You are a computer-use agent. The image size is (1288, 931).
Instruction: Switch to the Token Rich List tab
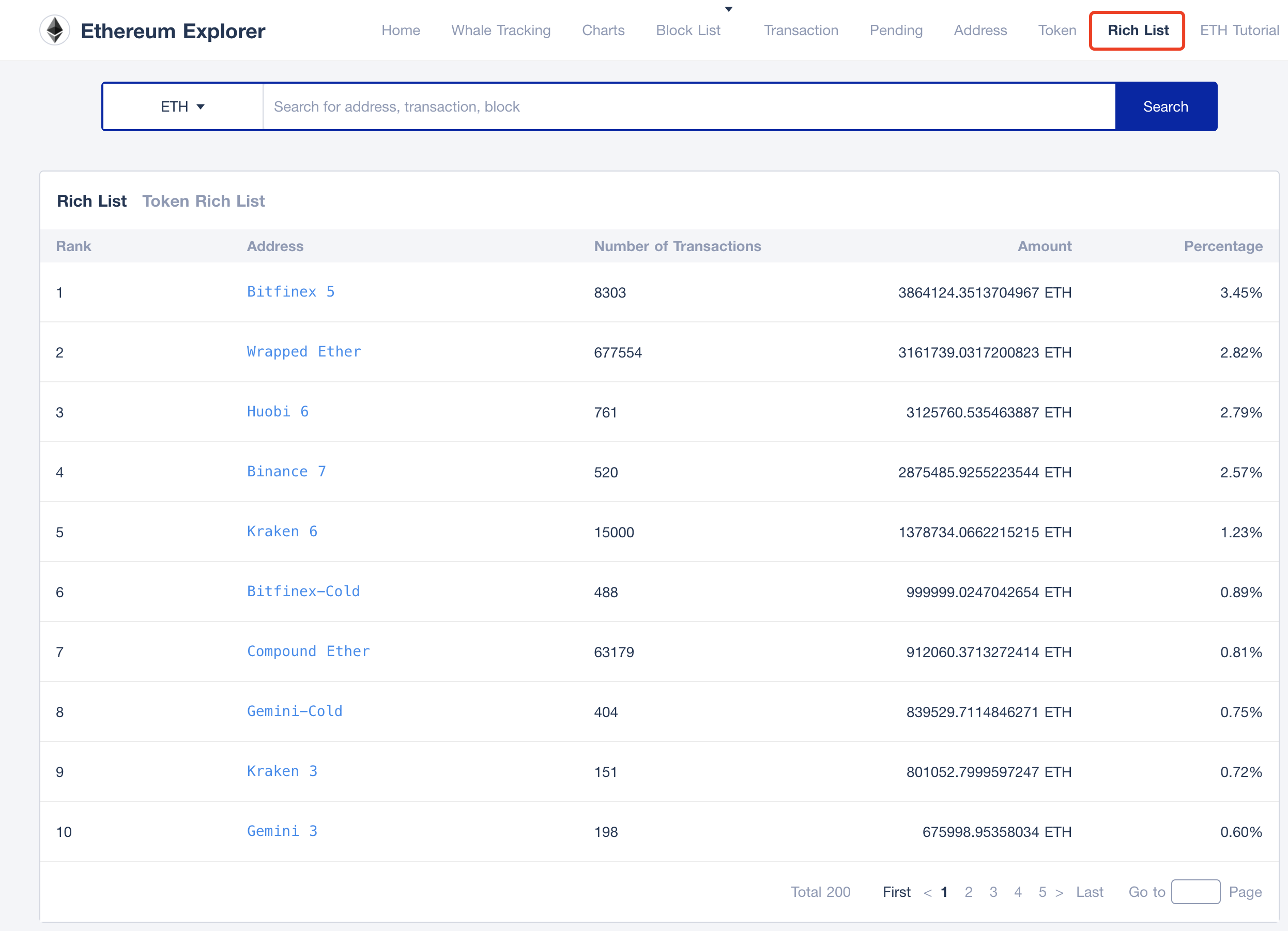(x=203, y=201)
